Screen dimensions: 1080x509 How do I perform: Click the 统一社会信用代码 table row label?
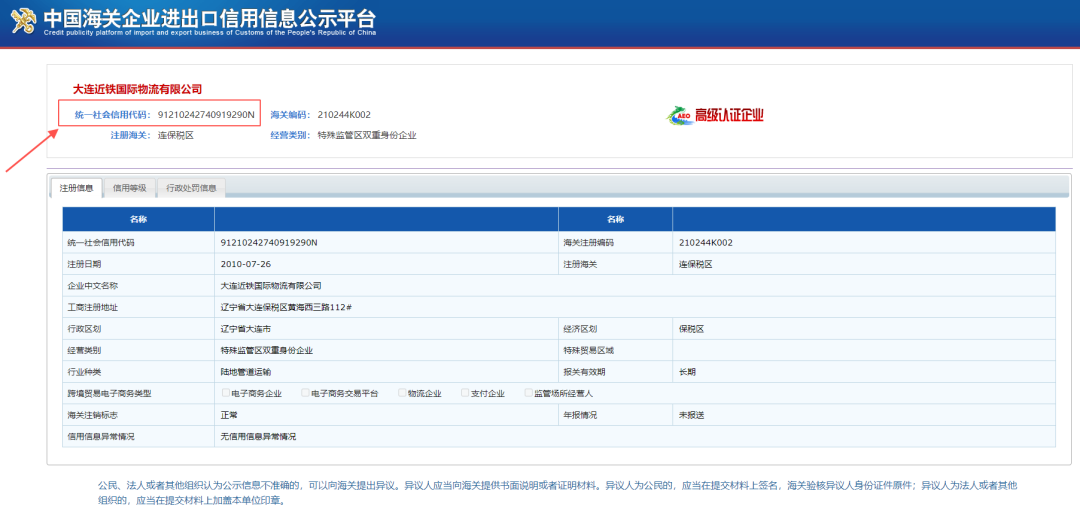coord(101,243)
